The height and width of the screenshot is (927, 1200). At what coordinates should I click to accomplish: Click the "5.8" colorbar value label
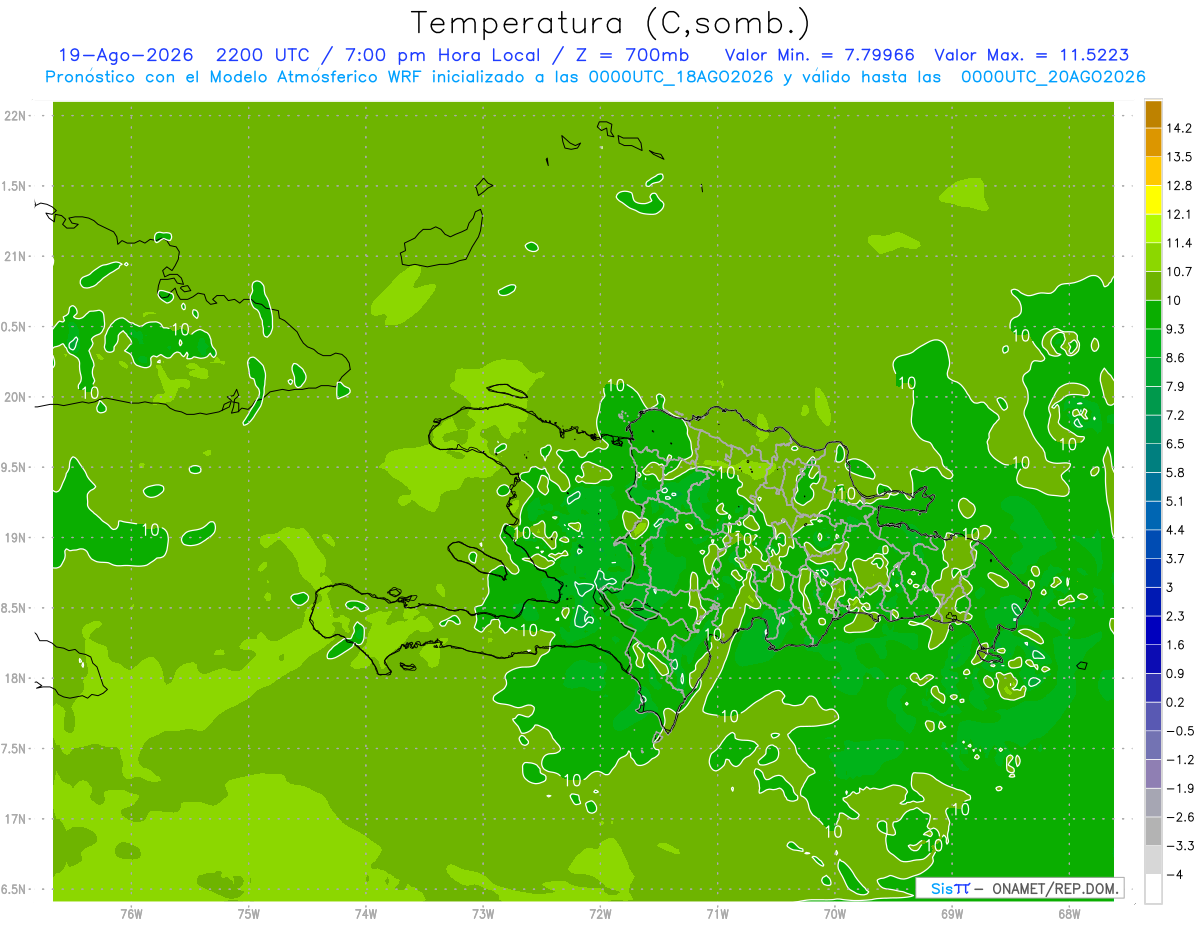(x=1176, y=473)
